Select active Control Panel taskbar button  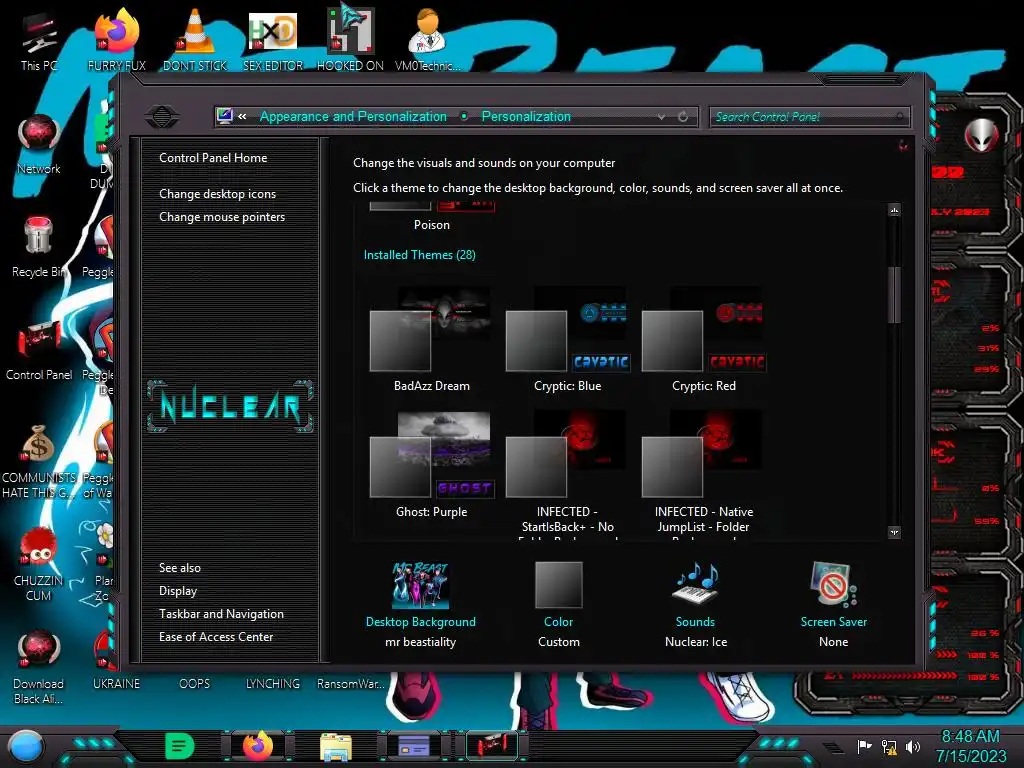tap(492, 746)
